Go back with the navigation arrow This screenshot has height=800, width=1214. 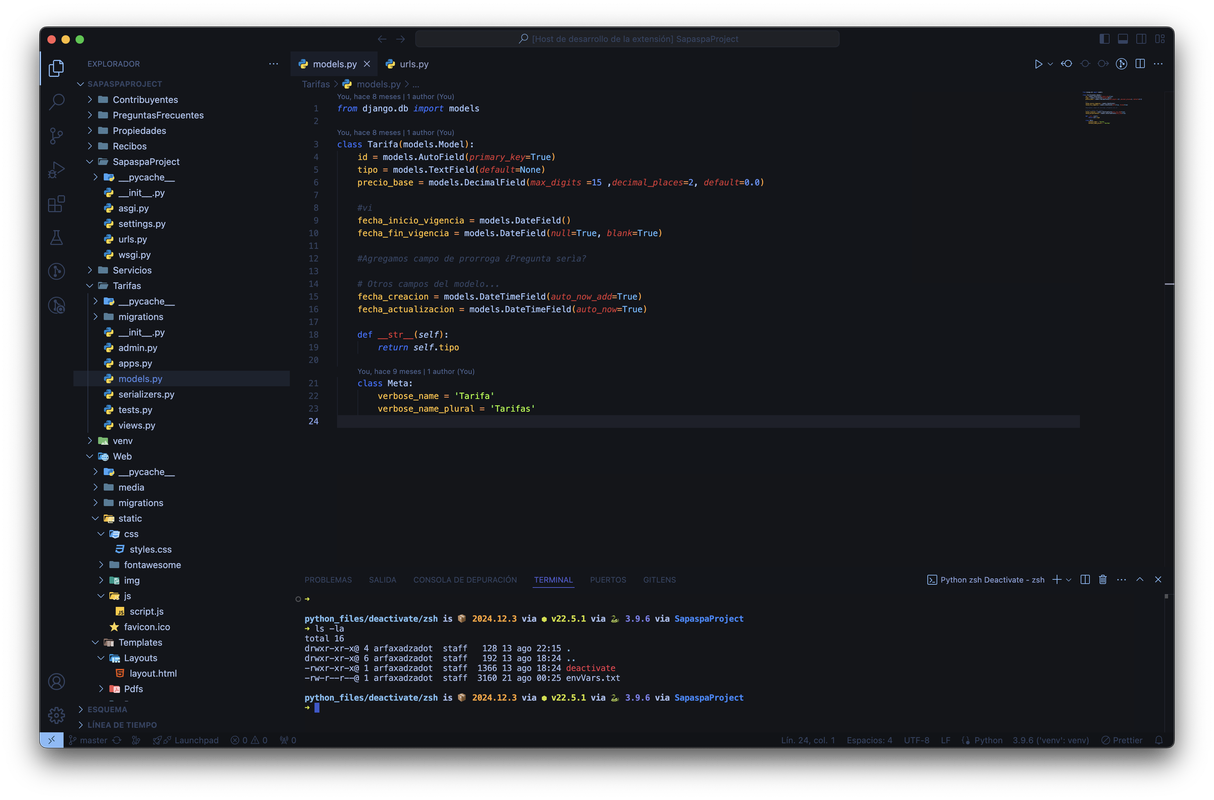pos(382,39)
